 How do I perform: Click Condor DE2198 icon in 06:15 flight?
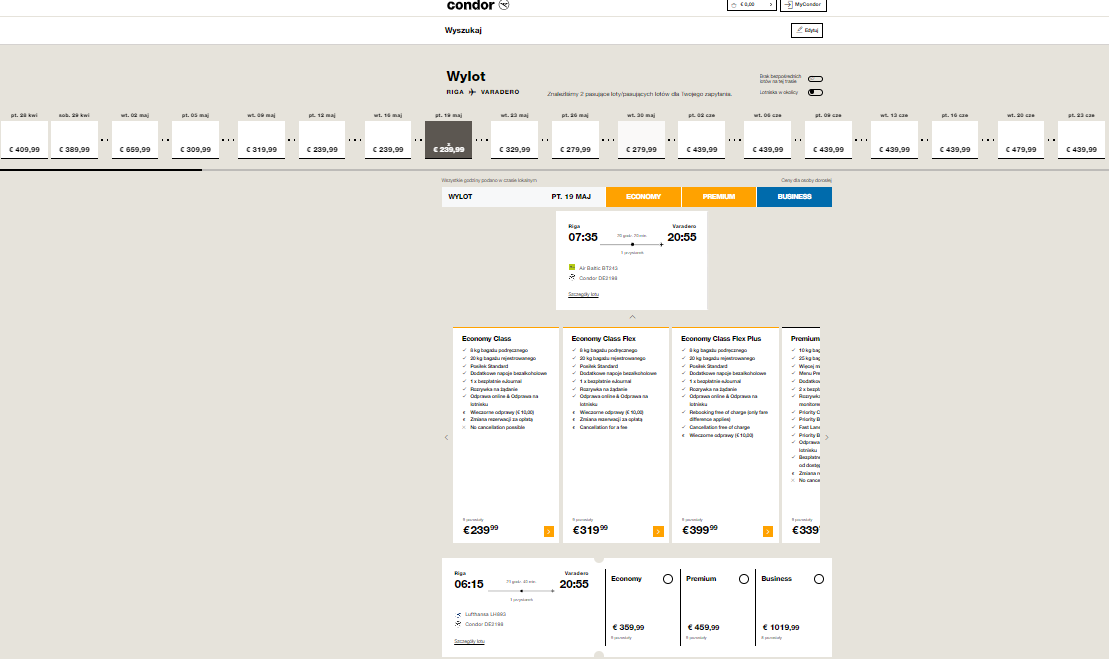(458, 624)
